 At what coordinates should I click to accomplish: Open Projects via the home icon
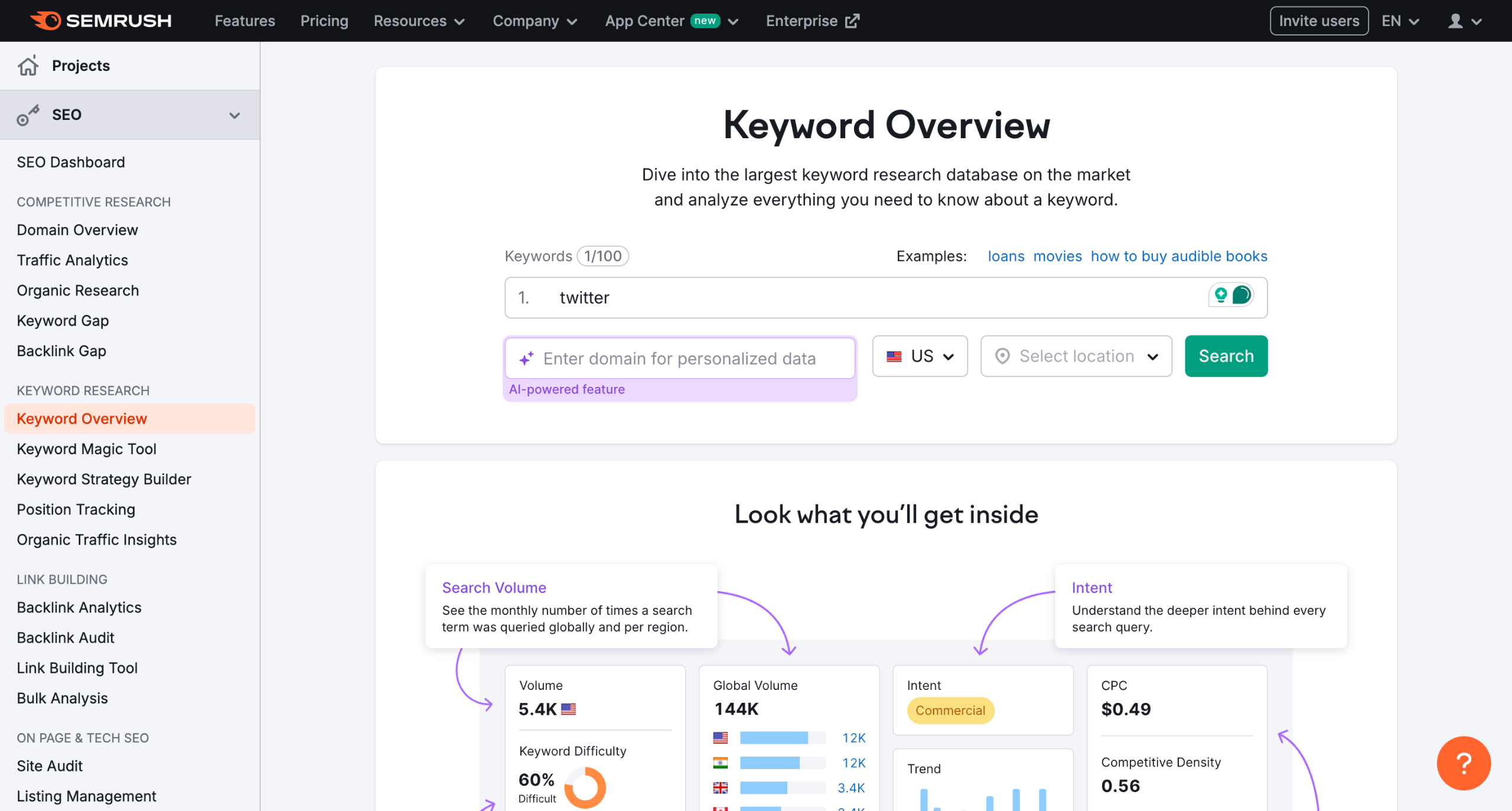pos(28,65)
